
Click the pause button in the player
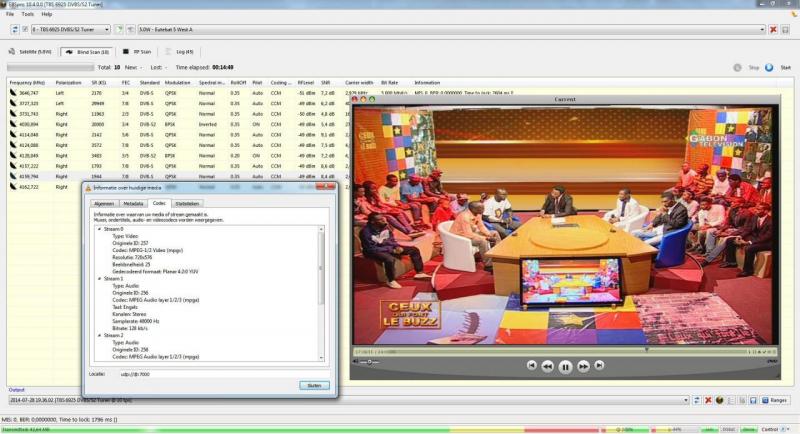(x=565, y=366)
